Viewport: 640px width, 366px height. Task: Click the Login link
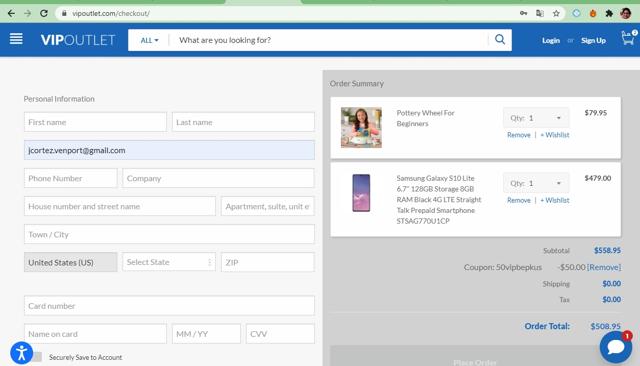551,40
